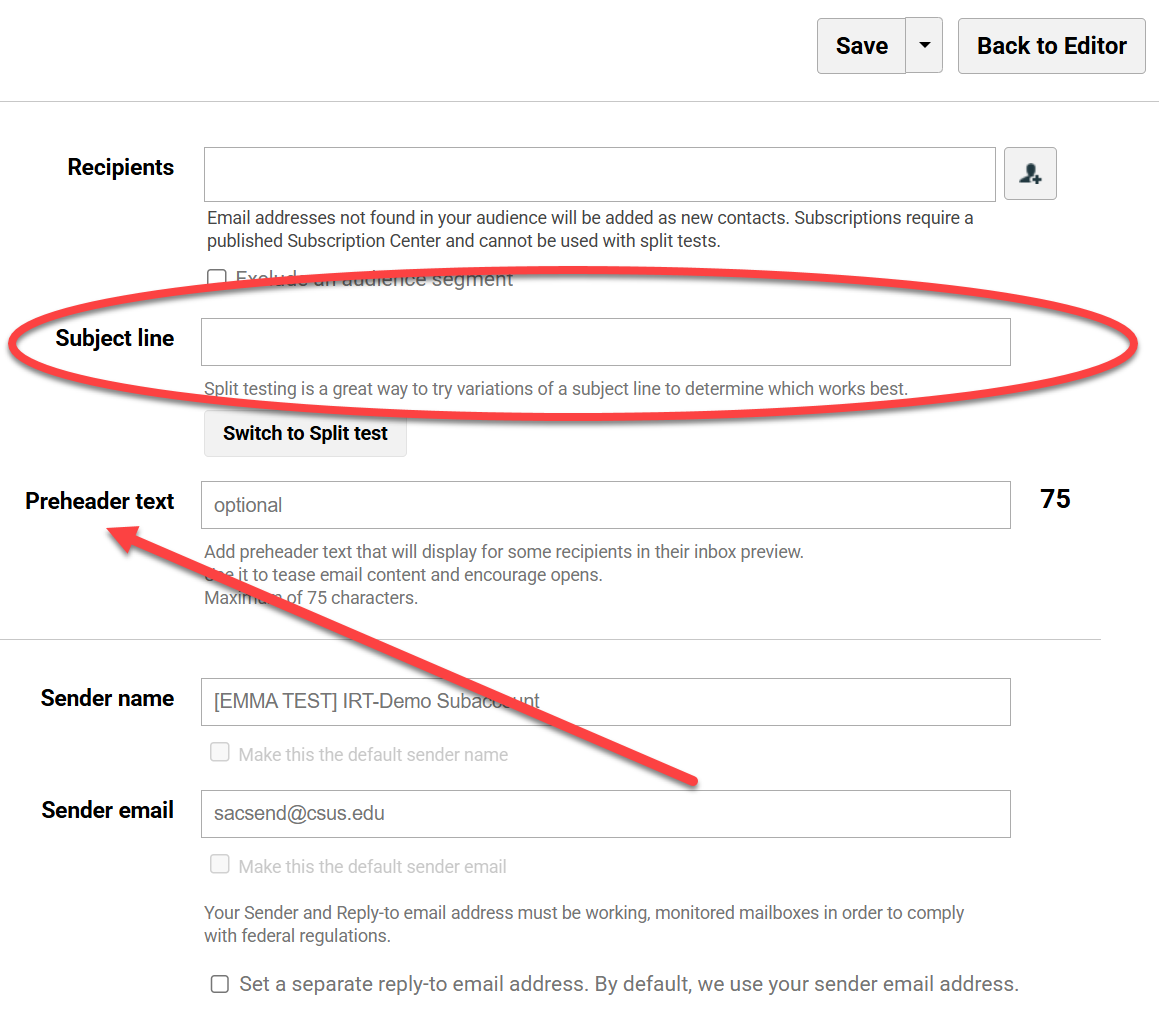Image resolution: width=1159 pixels, height=1030 pixels.
Task: Go Back to Editor
Action: pos(1051,46)
